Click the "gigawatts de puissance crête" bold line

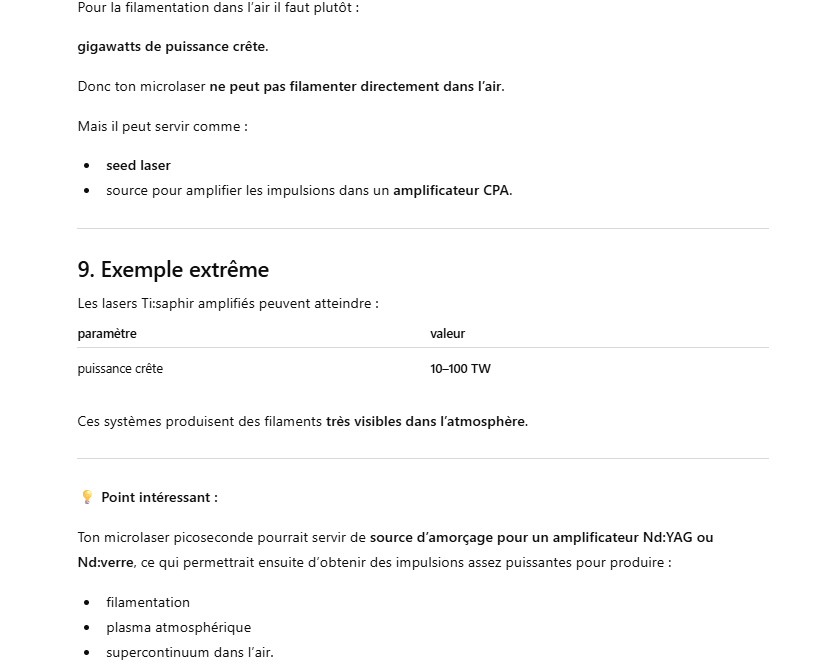(173, 46)
